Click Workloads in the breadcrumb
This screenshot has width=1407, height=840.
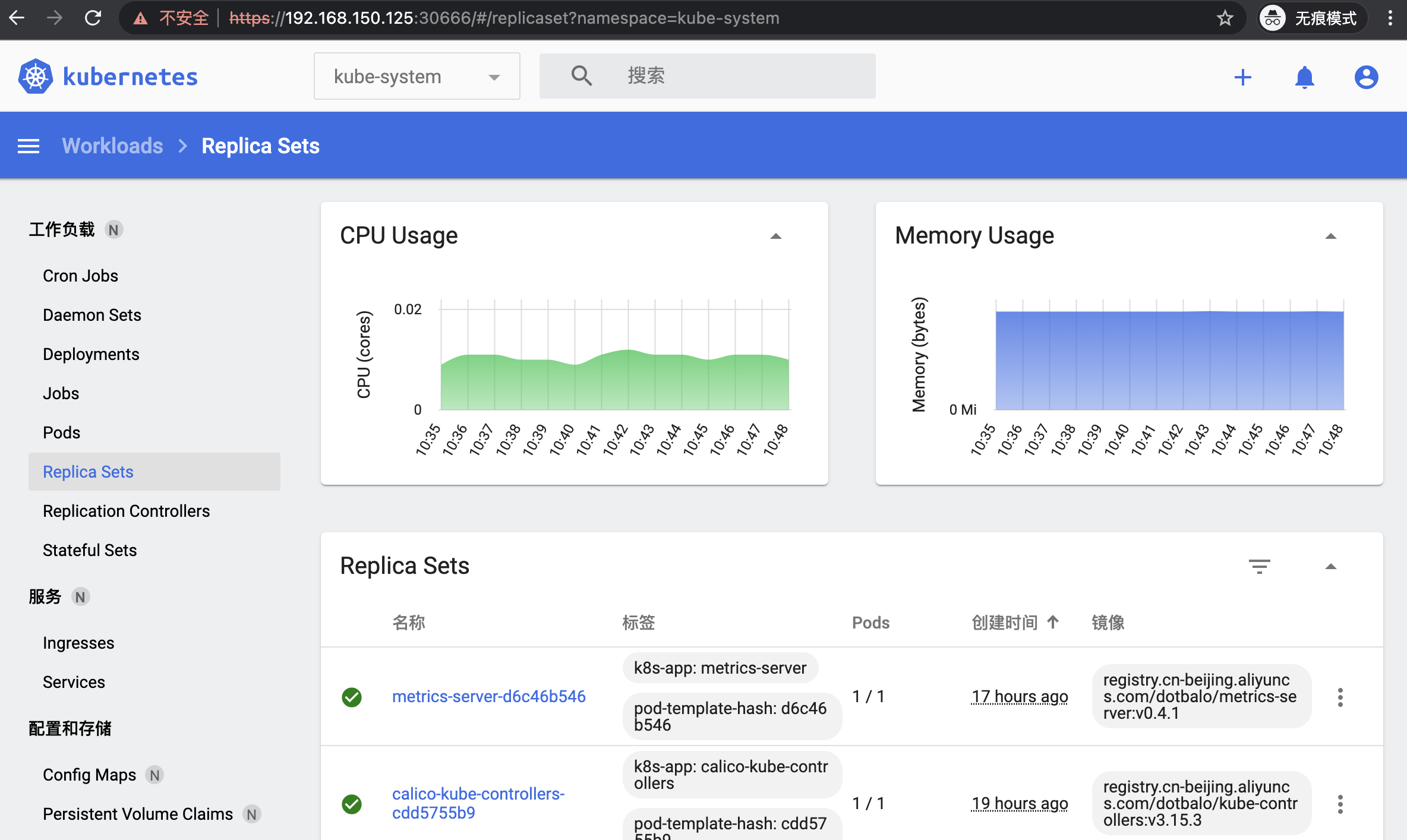pos(112,146)
